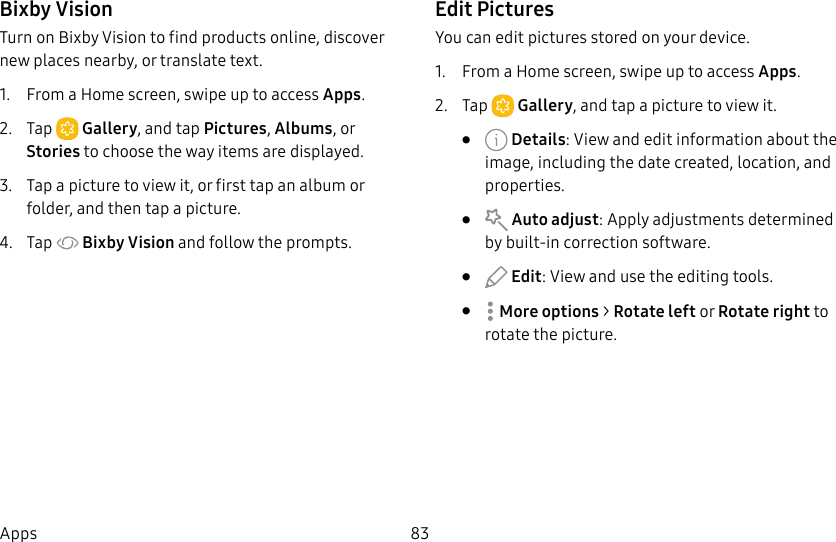Viewport: 836px width, 542px height.
Task: Click bold Bixby Vision text in step 4
Action: tap(128, 243)
